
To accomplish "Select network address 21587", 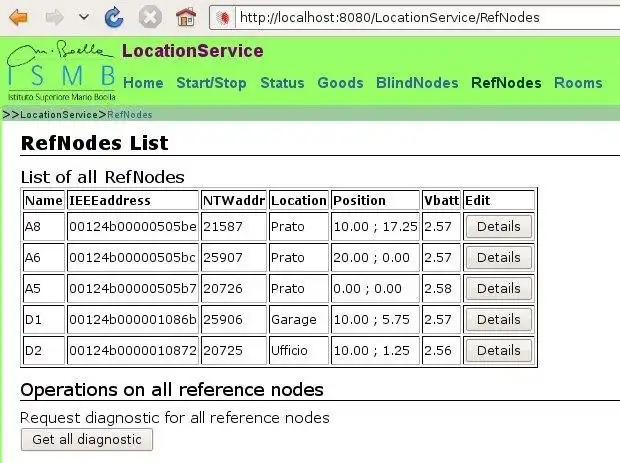I will pyautogui.click(x=234, y=227).
